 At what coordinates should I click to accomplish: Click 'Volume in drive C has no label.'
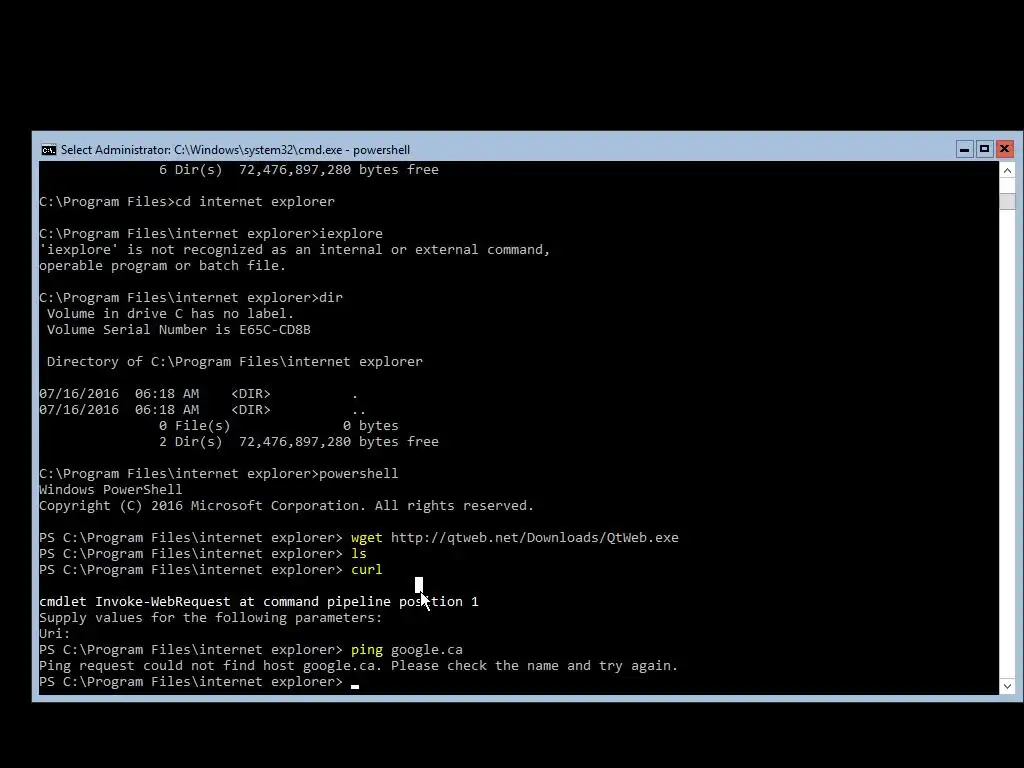(x=170, y=313)
